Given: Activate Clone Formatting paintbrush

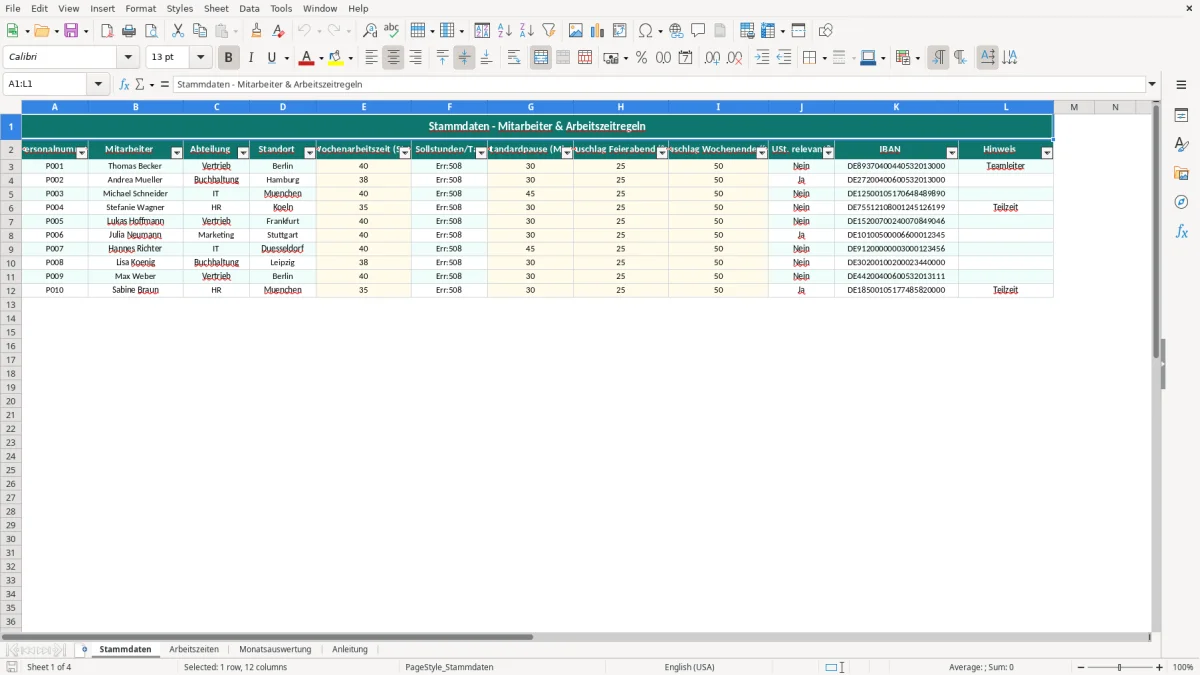Looking at the screenshot, I should coord(257,31).
